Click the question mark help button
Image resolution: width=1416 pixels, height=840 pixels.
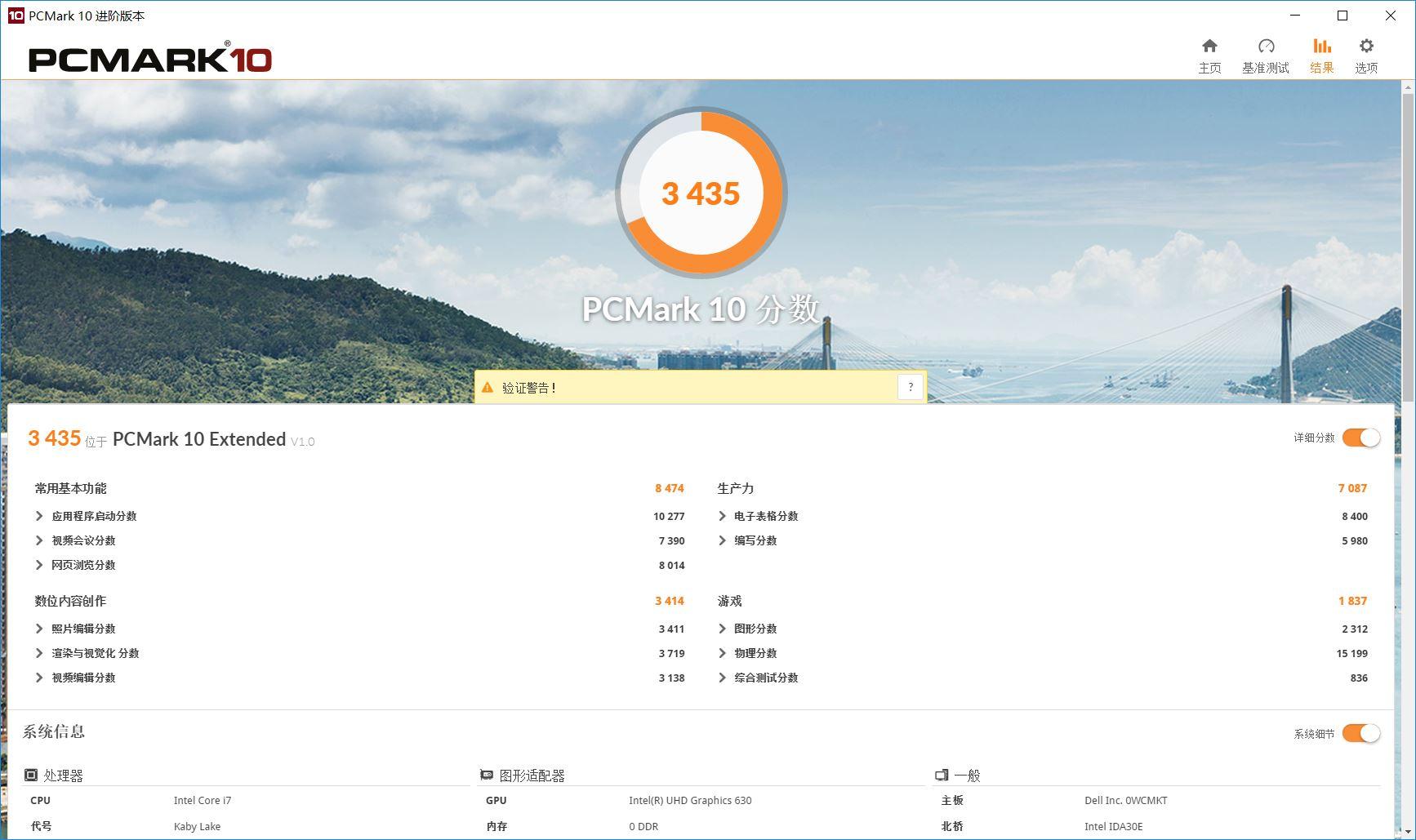(x=911, y=387)
